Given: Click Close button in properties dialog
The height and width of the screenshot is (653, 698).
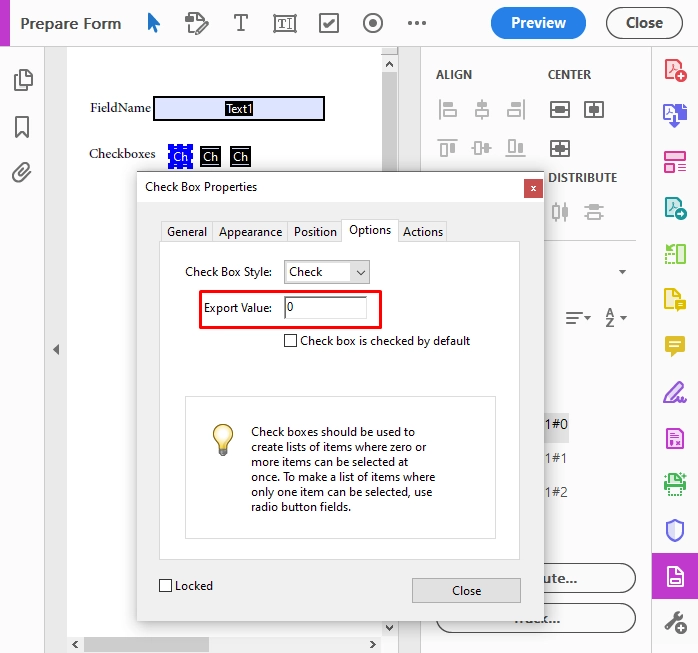Looking at the screenshot, I should 466,590.
